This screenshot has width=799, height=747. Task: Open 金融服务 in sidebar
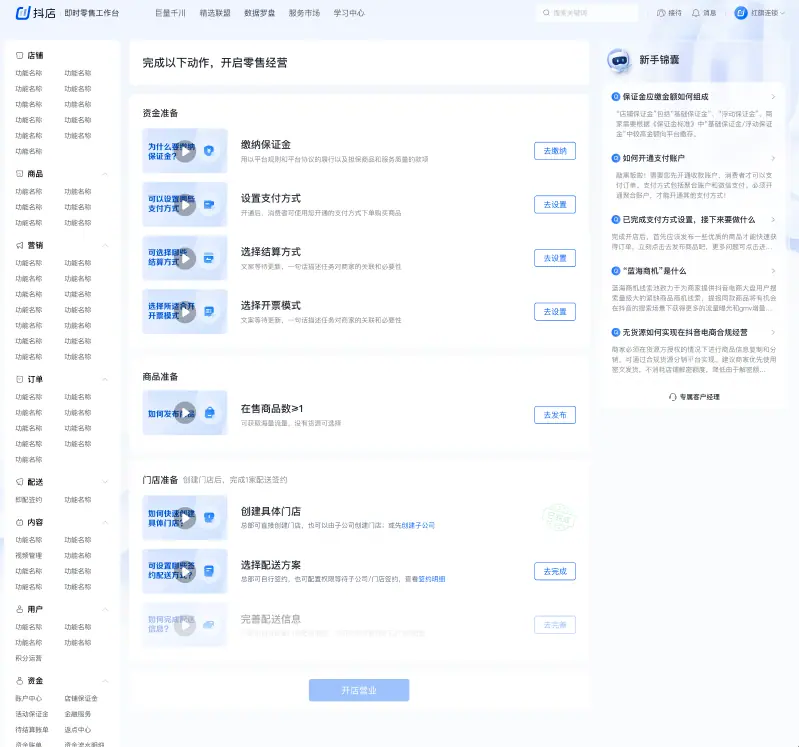pos(77,714)
